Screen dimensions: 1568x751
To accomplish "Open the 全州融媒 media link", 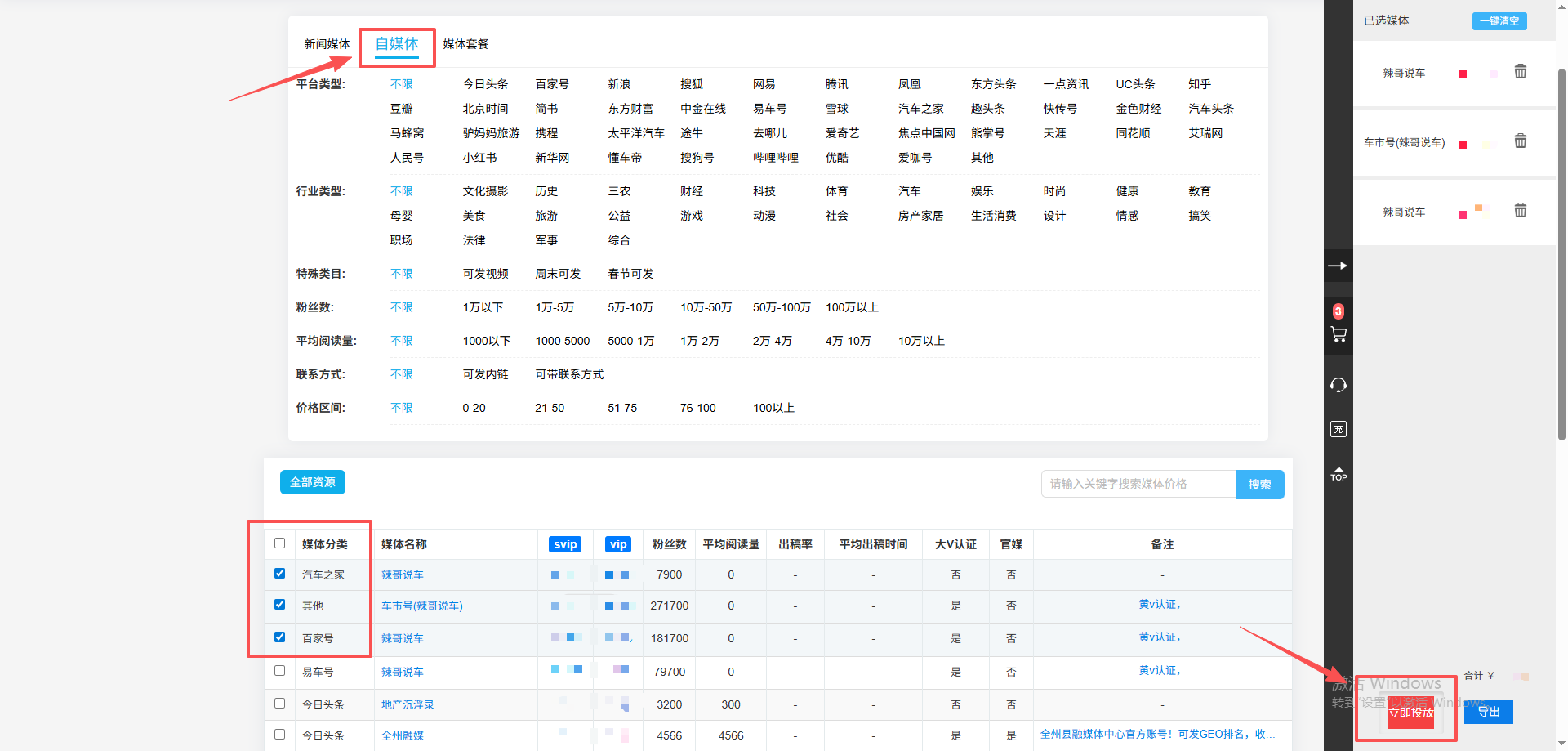I will coord(403,735).
